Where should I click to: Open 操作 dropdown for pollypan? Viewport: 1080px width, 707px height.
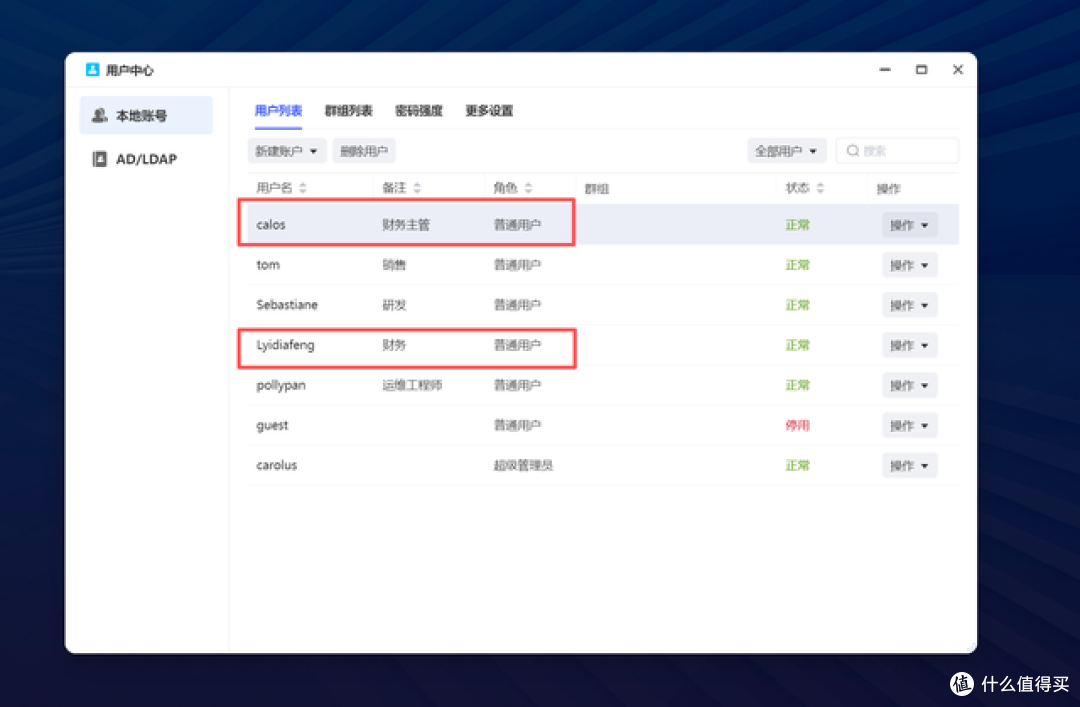pyautogui.click(x=909, y=385)
